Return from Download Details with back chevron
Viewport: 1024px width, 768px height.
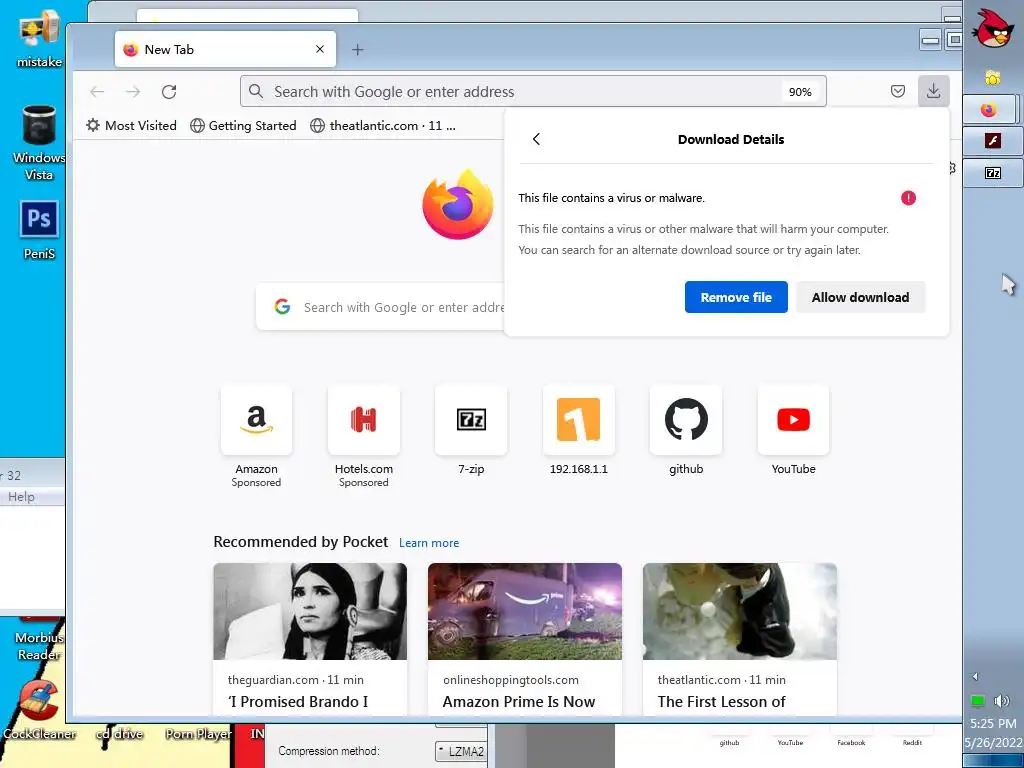pyautogui.click(x=536, y=139)
